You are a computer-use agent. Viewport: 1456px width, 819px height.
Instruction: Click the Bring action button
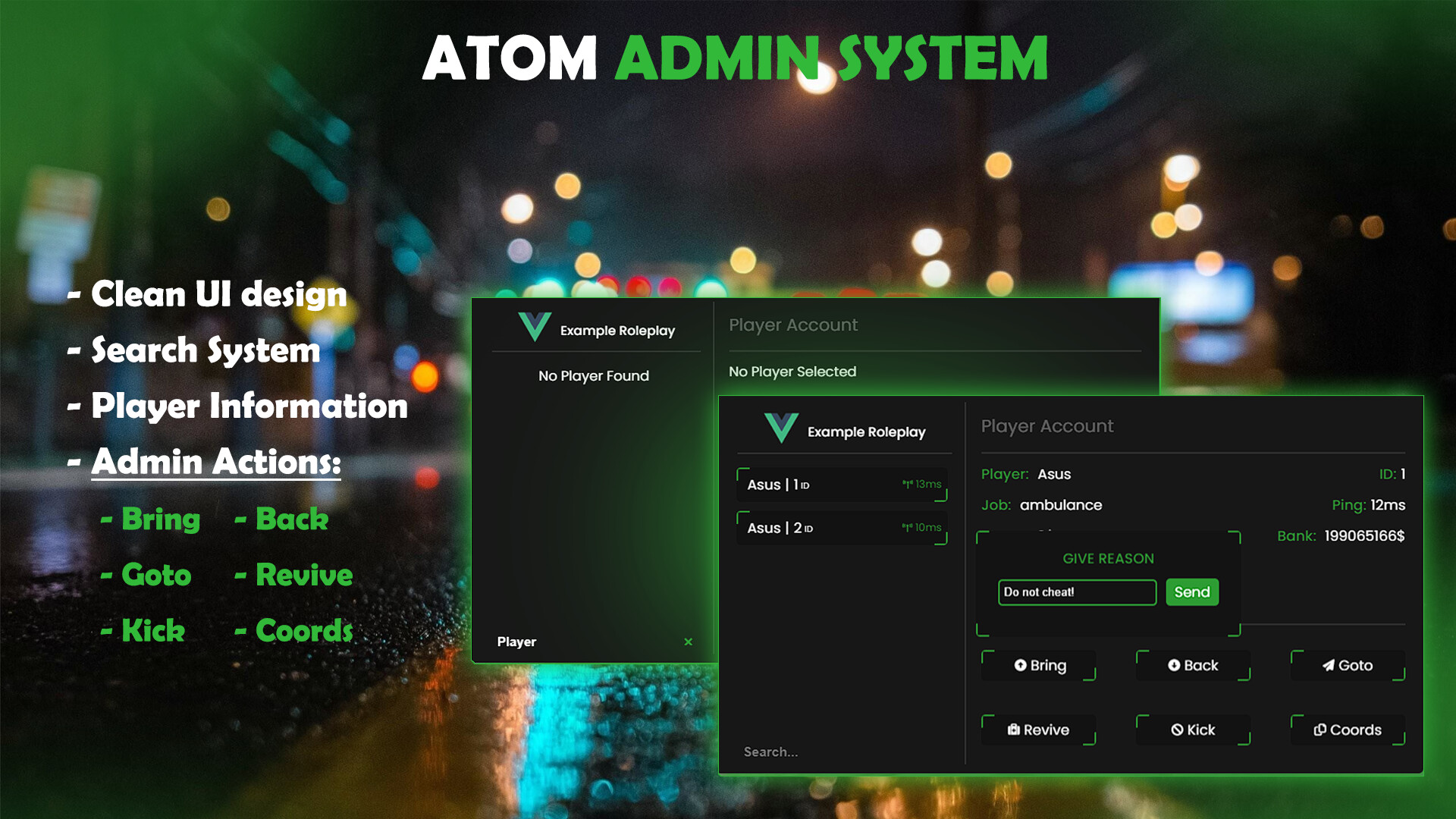pyautogui.click(x=1039, y=665)
